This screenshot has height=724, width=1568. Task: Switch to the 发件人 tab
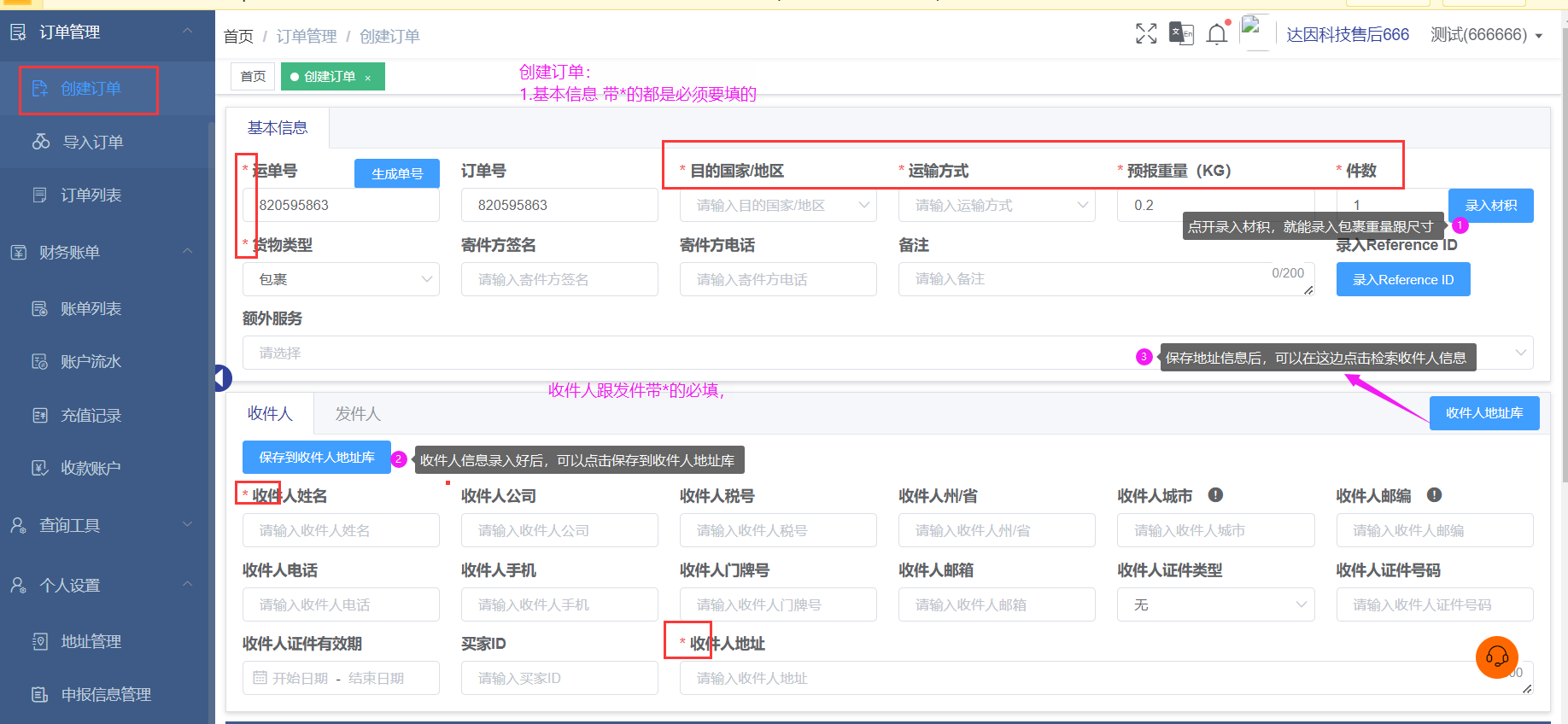coord(357,414)
